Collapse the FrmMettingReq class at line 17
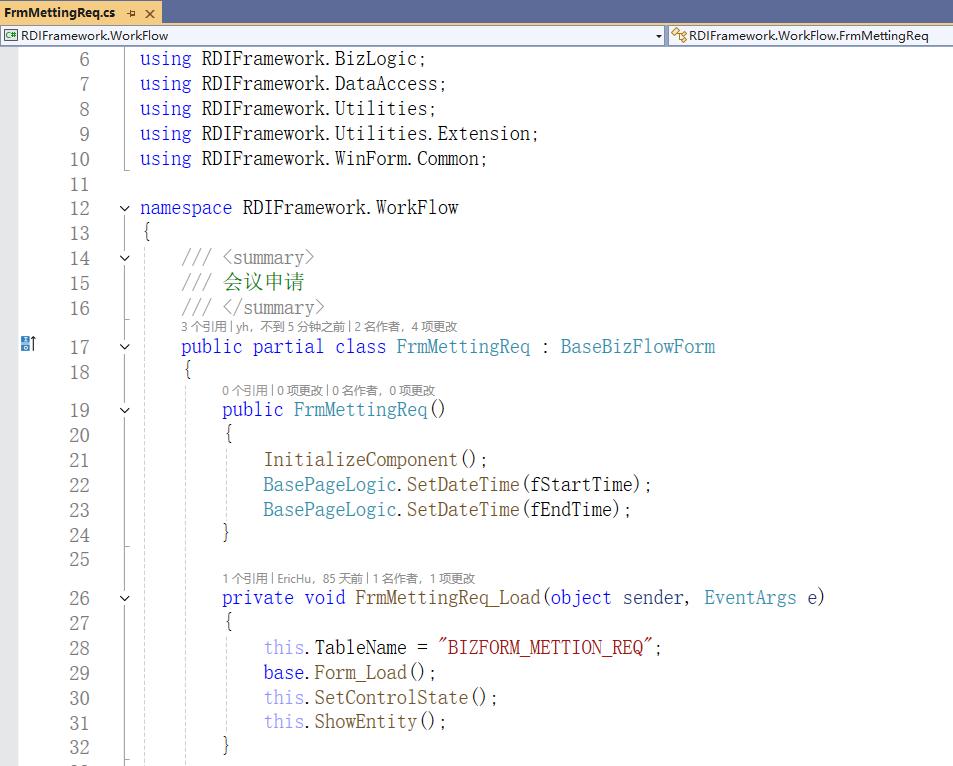Image resolution: width=953 pixels, height=766 pixels. 124,347
